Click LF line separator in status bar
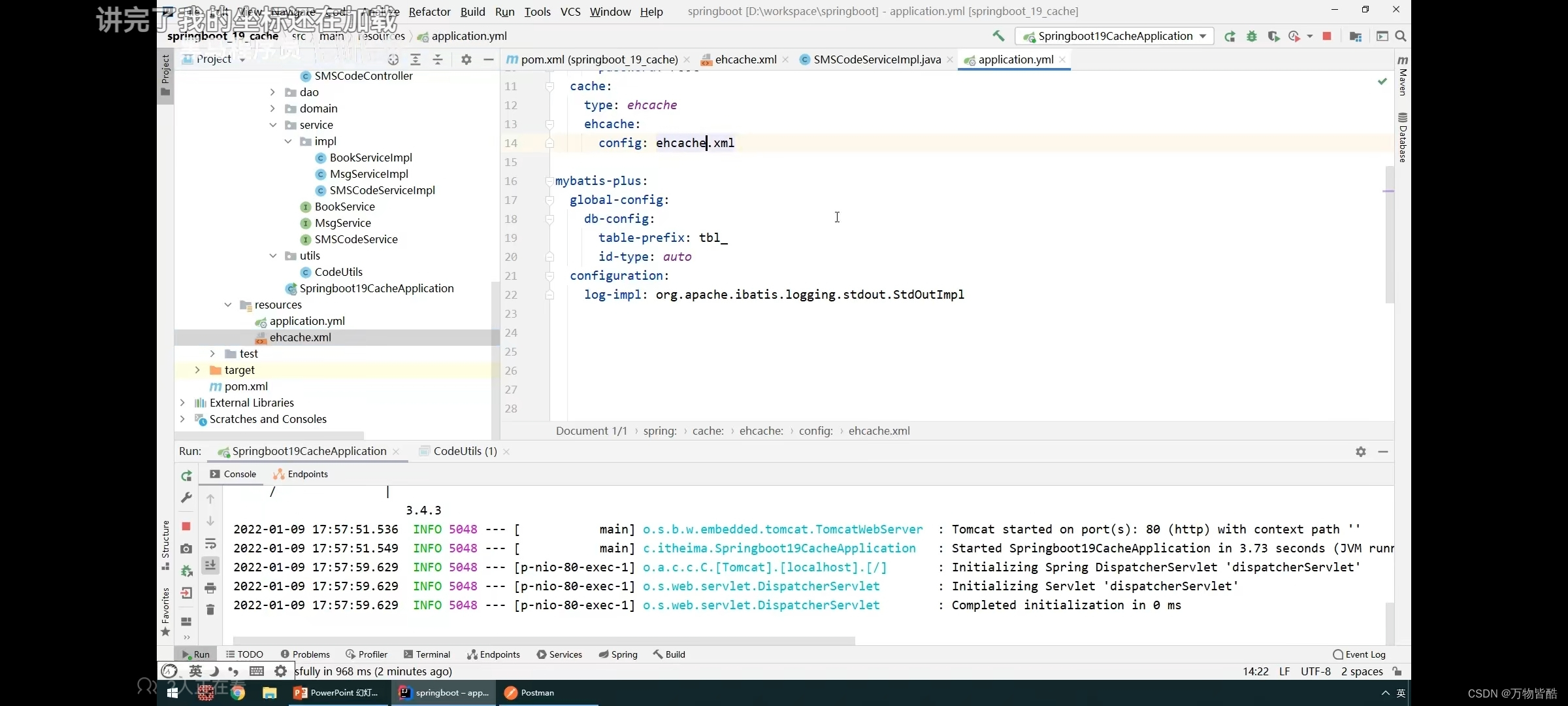 pyautogui.click(x=1284, y=671)
